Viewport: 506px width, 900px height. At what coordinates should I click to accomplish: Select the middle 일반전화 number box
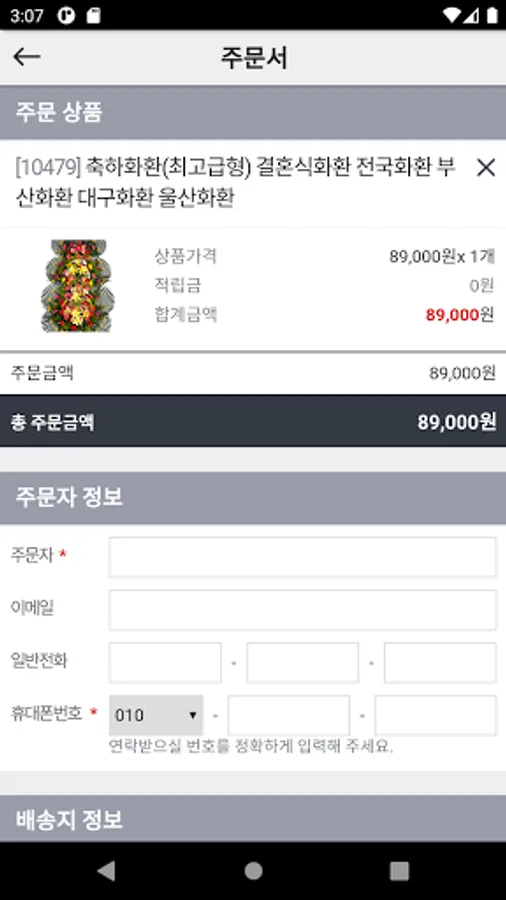[302, 662]
